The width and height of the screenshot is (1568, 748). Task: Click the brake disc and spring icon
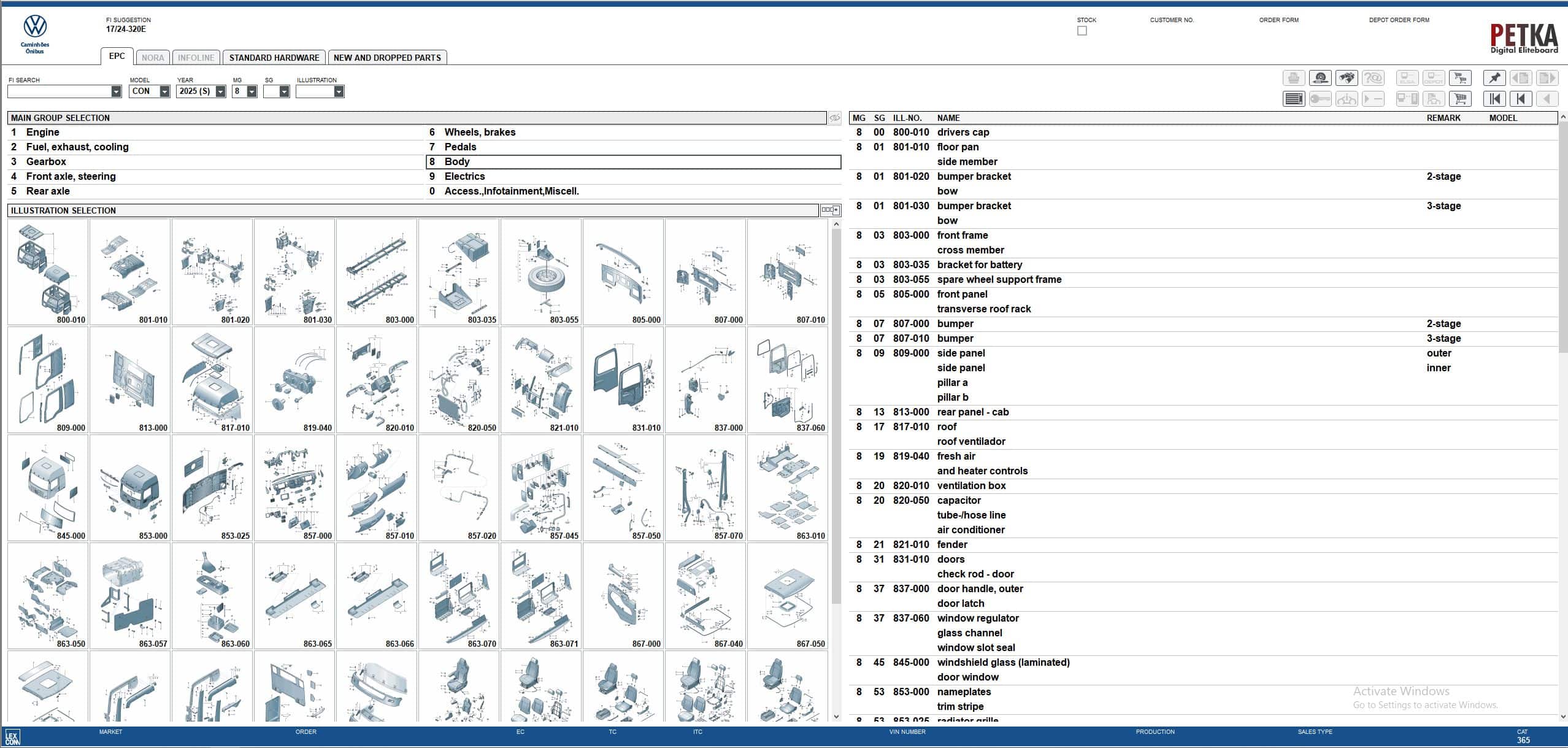click(x=1320, y=78)
